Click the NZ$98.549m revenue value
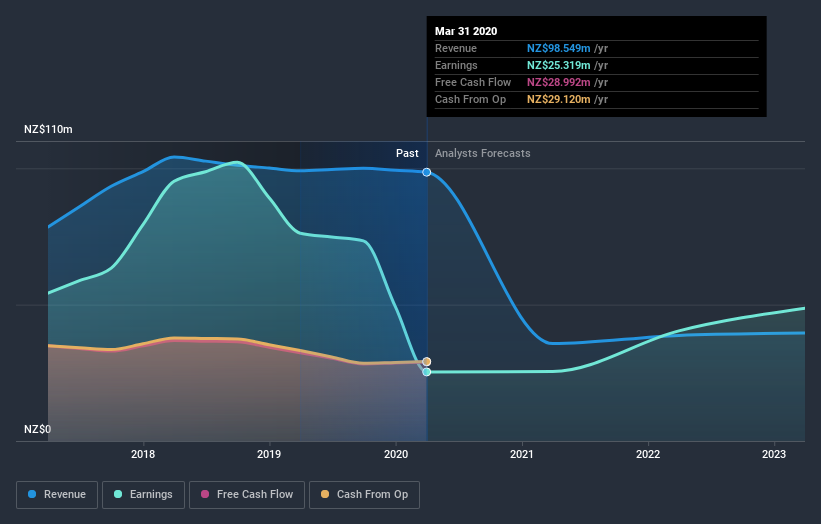The width and height of the screenshot is (821, 524). coord(559,49)
